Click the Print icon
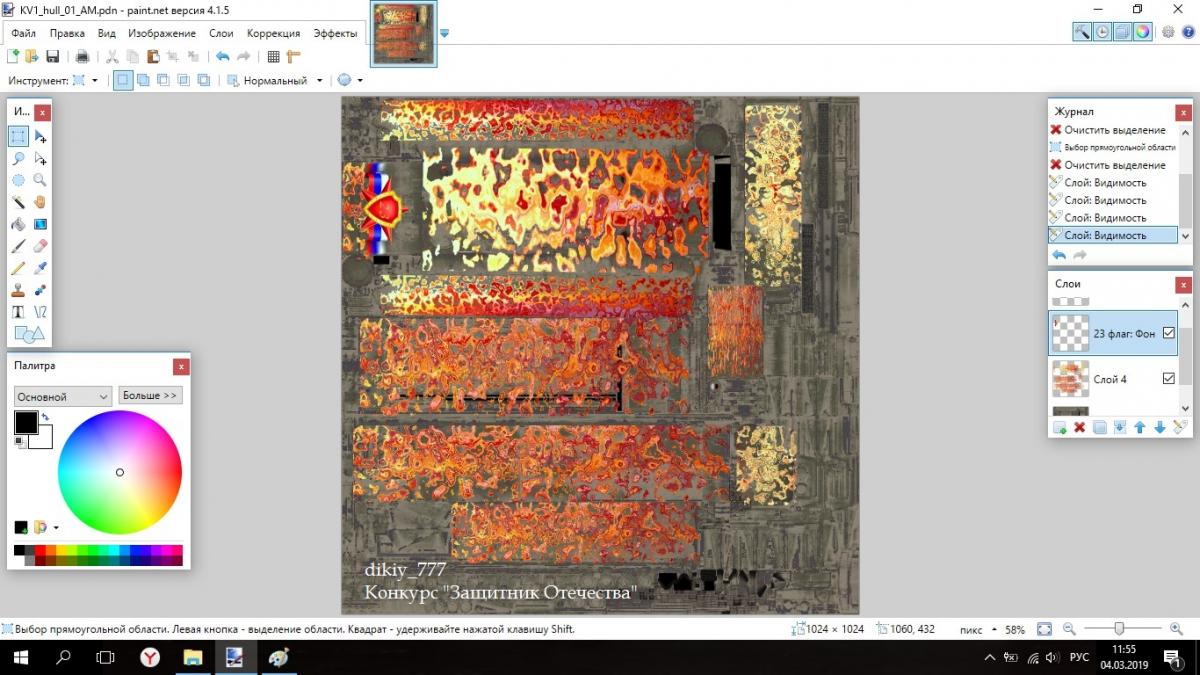Image resolution: width=1200 pixels, height=675 pixels. pos(82,57)
